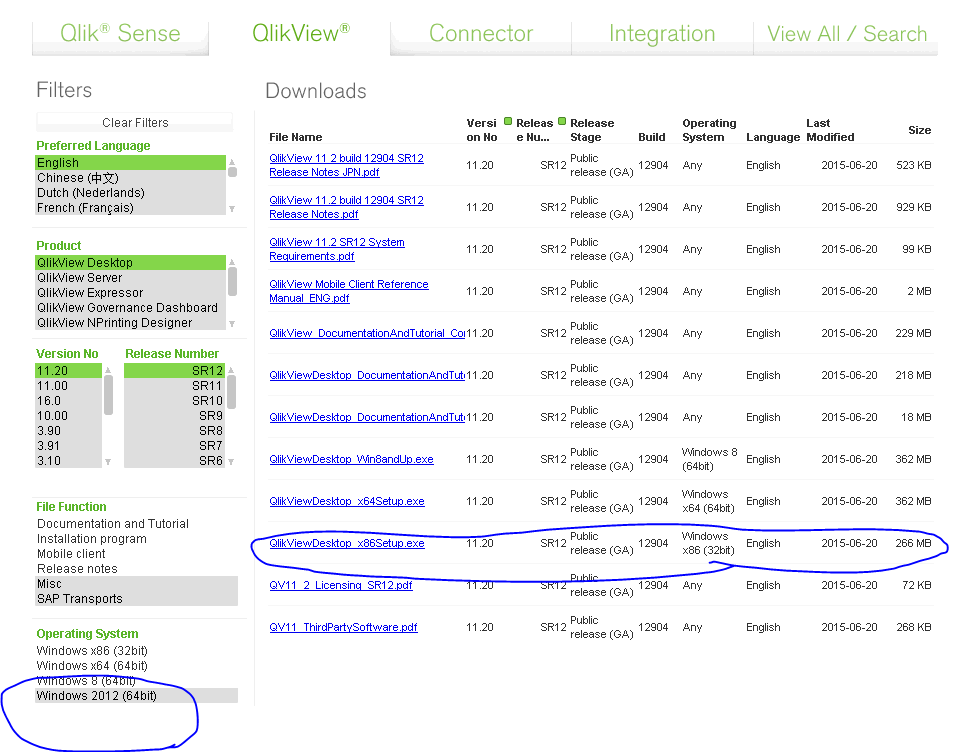The width and height of the screenshot is (971, 752).
Task: Click the Last Modified column header
Action: (830, 130)
